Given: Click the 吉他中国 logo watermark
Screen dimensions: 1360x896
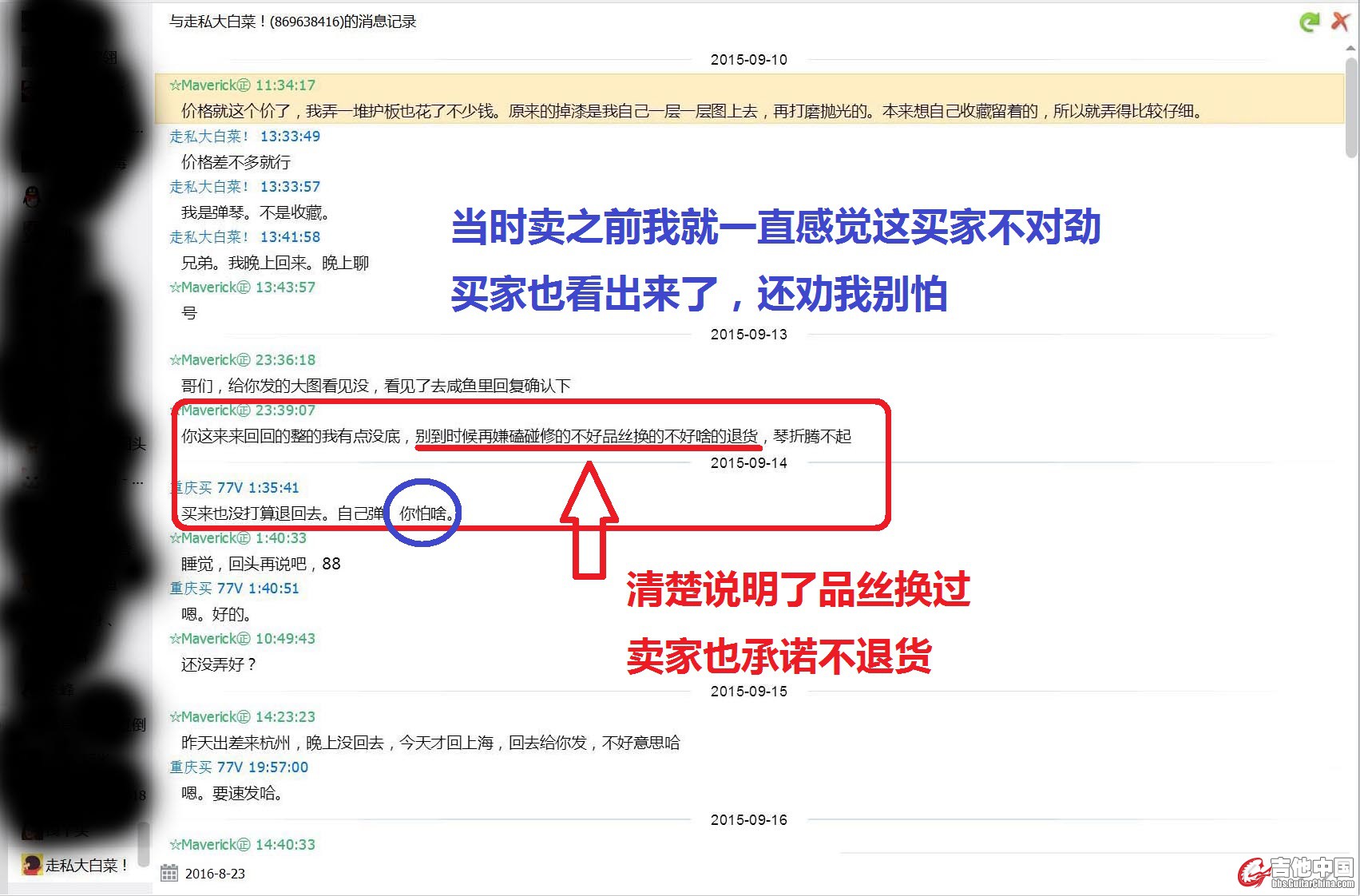Looking at the screenshot, I should coord(1296,872).
